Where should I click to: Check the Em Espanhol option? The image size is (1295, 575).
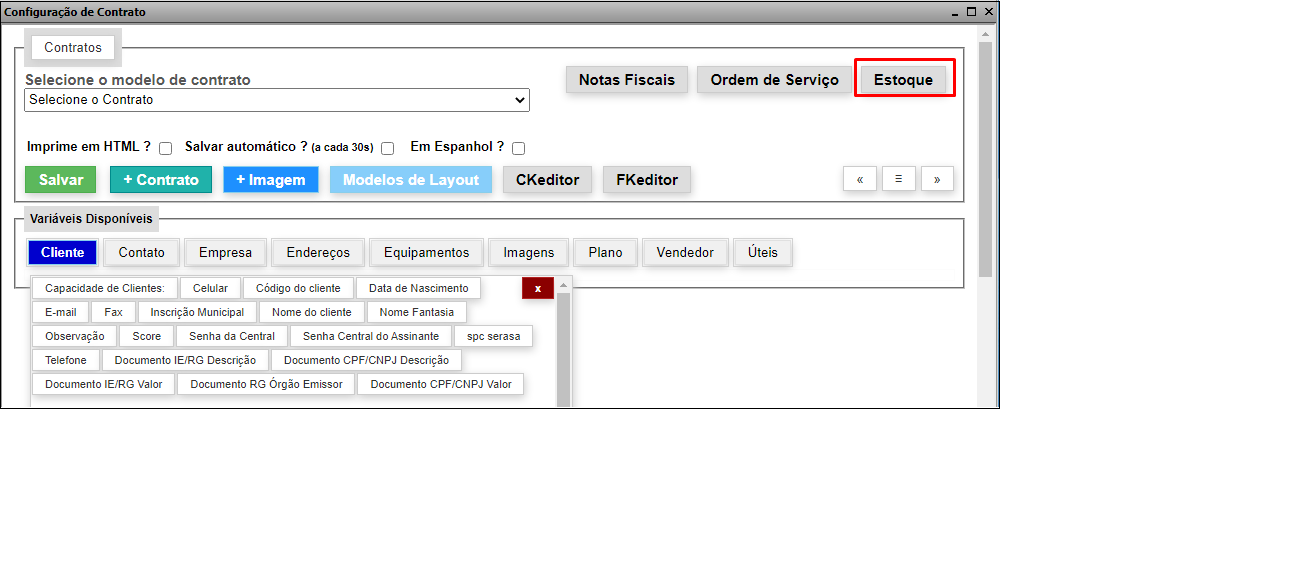point(519,148)
